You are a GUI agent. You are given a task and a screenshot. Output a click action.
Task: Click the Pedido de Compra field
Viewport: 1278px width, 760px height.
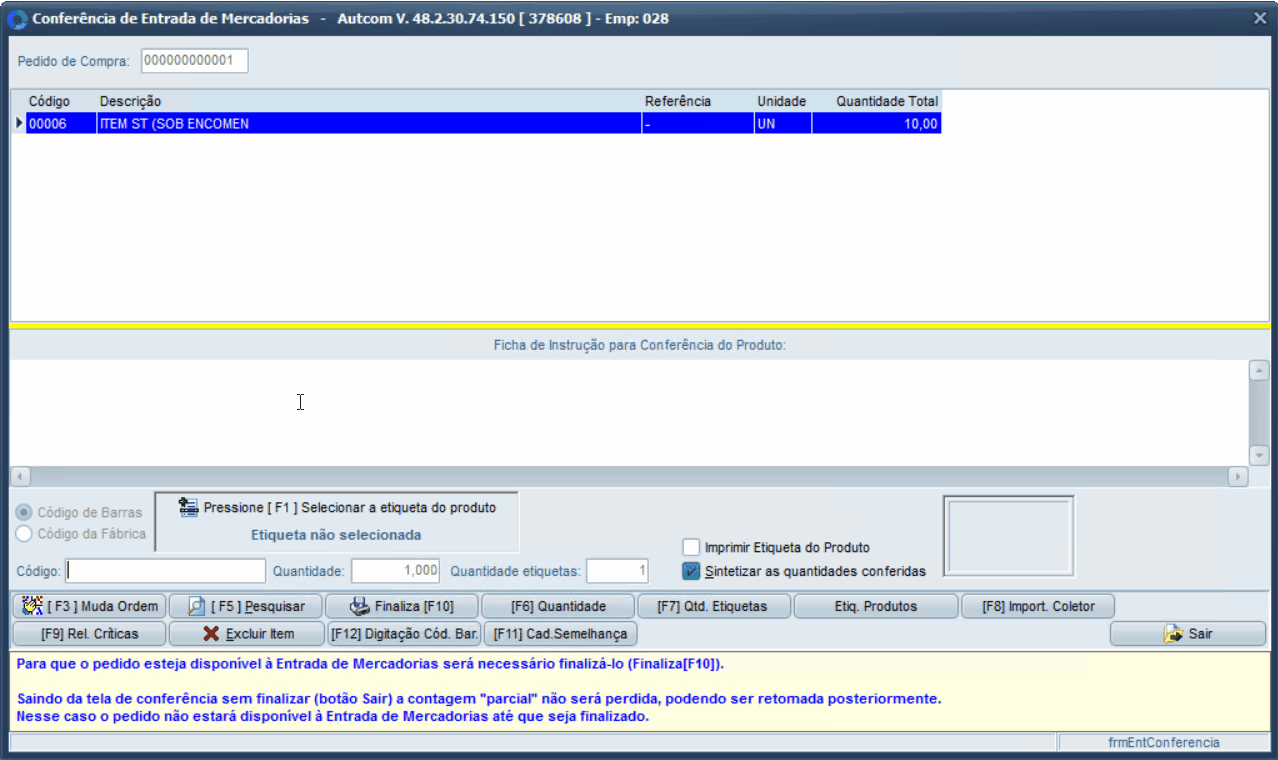[x=194, y=61]
